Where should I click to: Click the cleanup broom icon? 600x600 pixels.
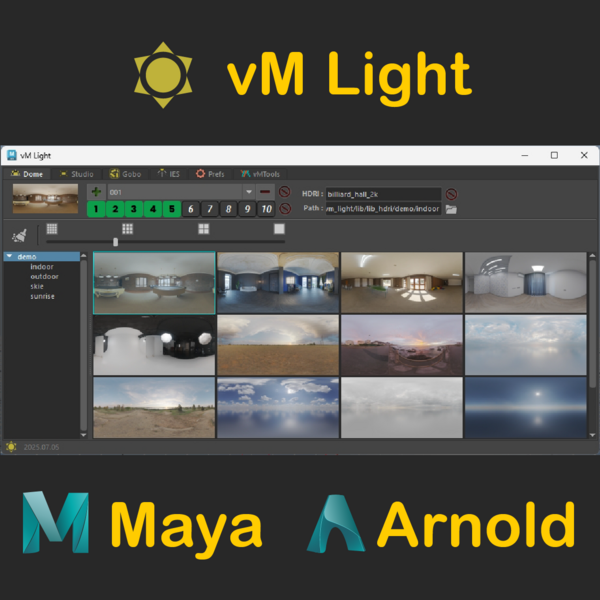pos(19,235)
